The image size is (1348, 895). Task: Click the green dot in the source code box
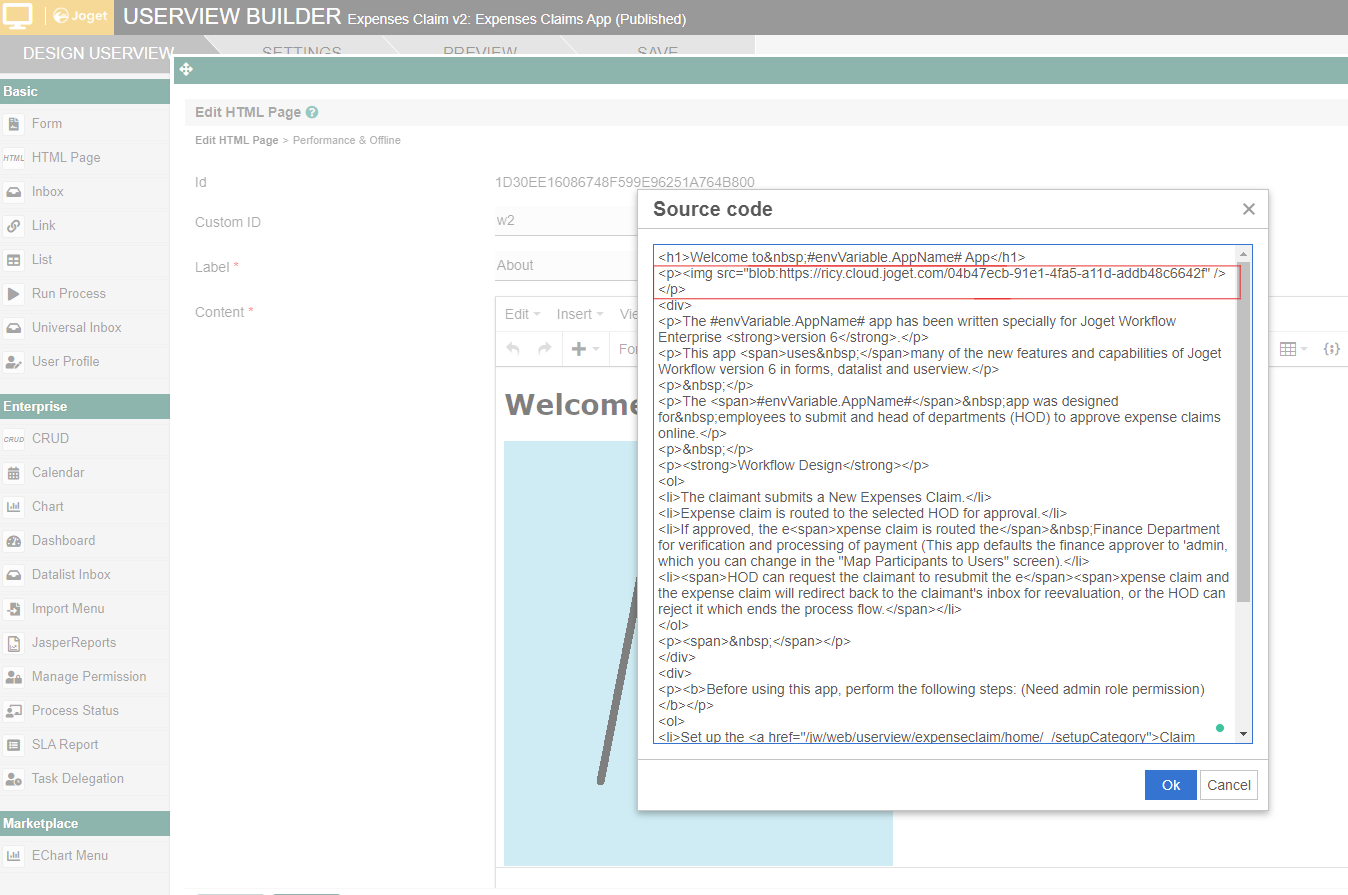point(1219,728)
